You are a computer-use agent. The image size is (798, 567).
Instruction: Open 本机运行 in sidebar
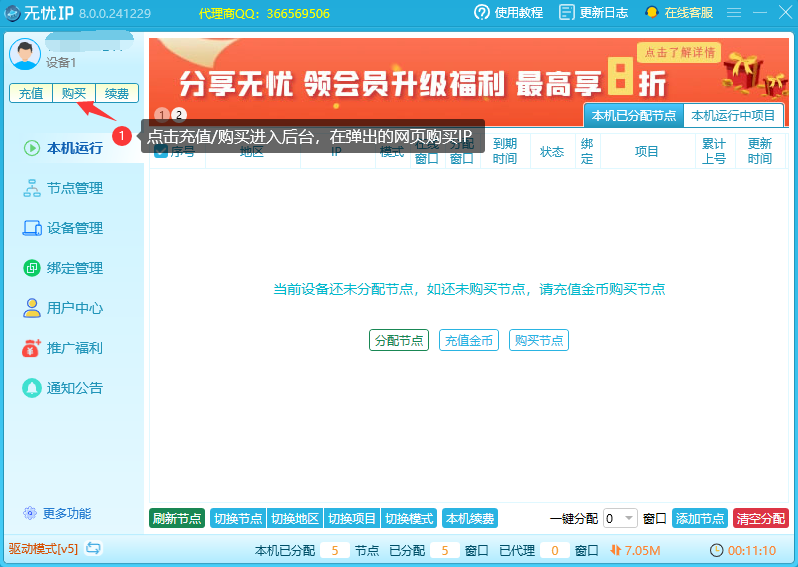tap(75, 148)
